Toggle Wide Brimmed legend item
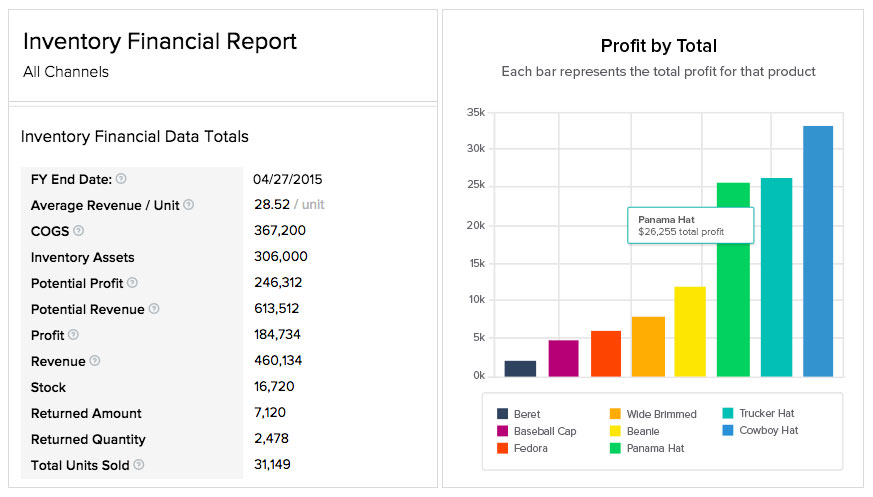This screenshot has height=497, width=873. 660,413
